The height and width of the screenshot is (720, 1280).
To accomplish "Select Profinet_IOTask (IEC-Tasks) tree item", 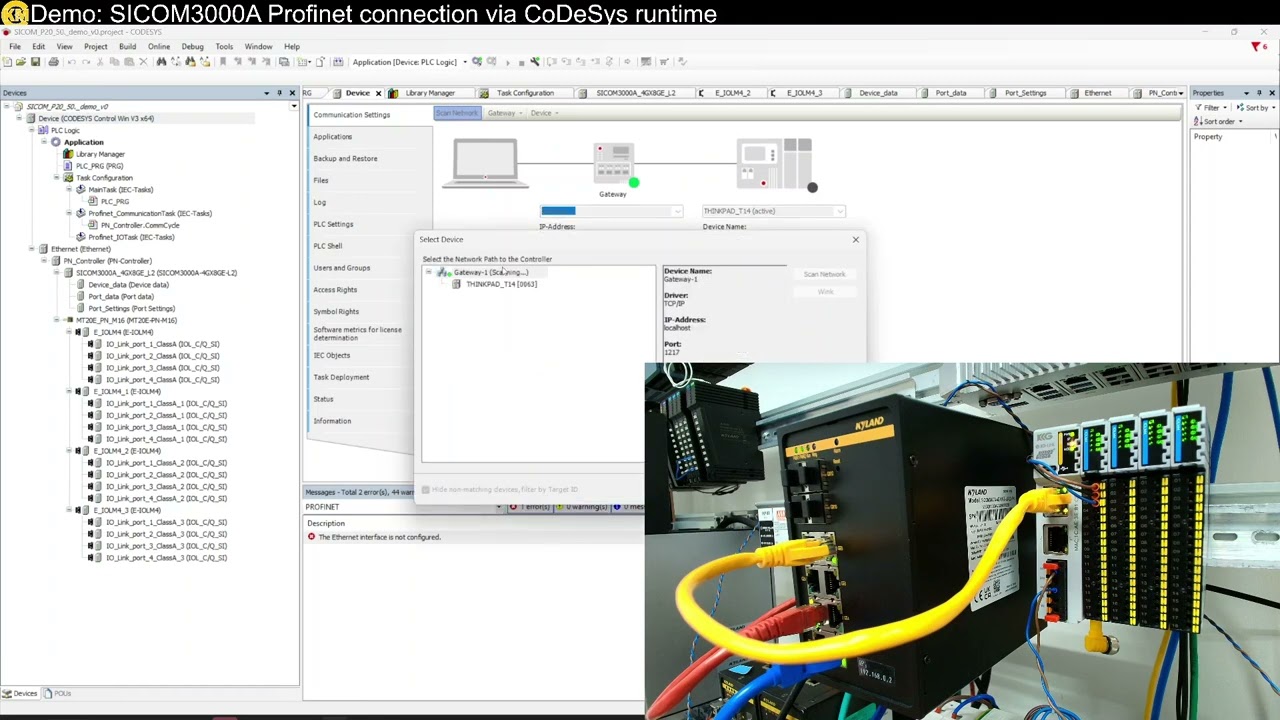I will (x=131, y=237).
